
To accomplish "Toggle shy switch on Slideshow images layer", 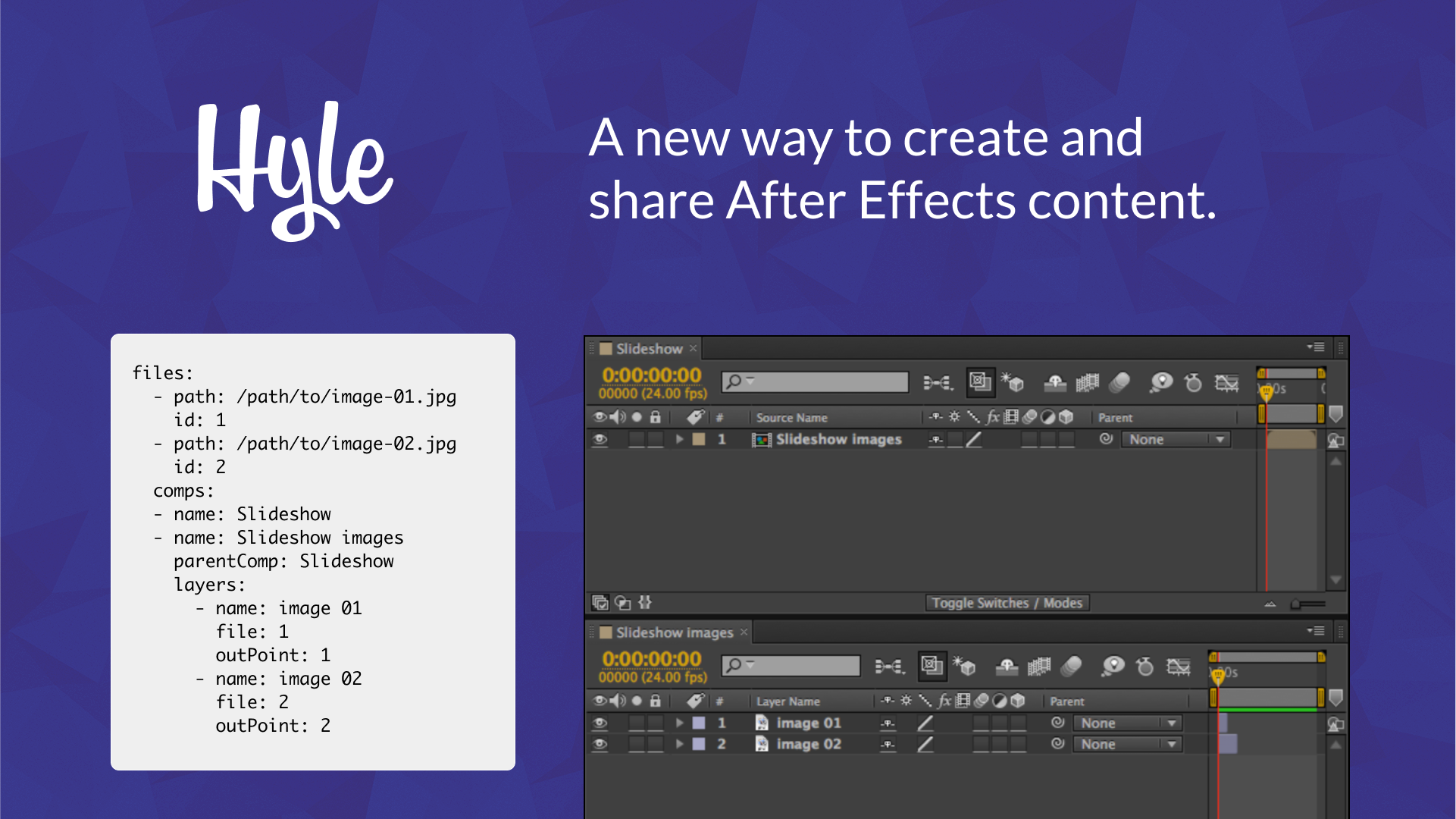I will point(937,440).
